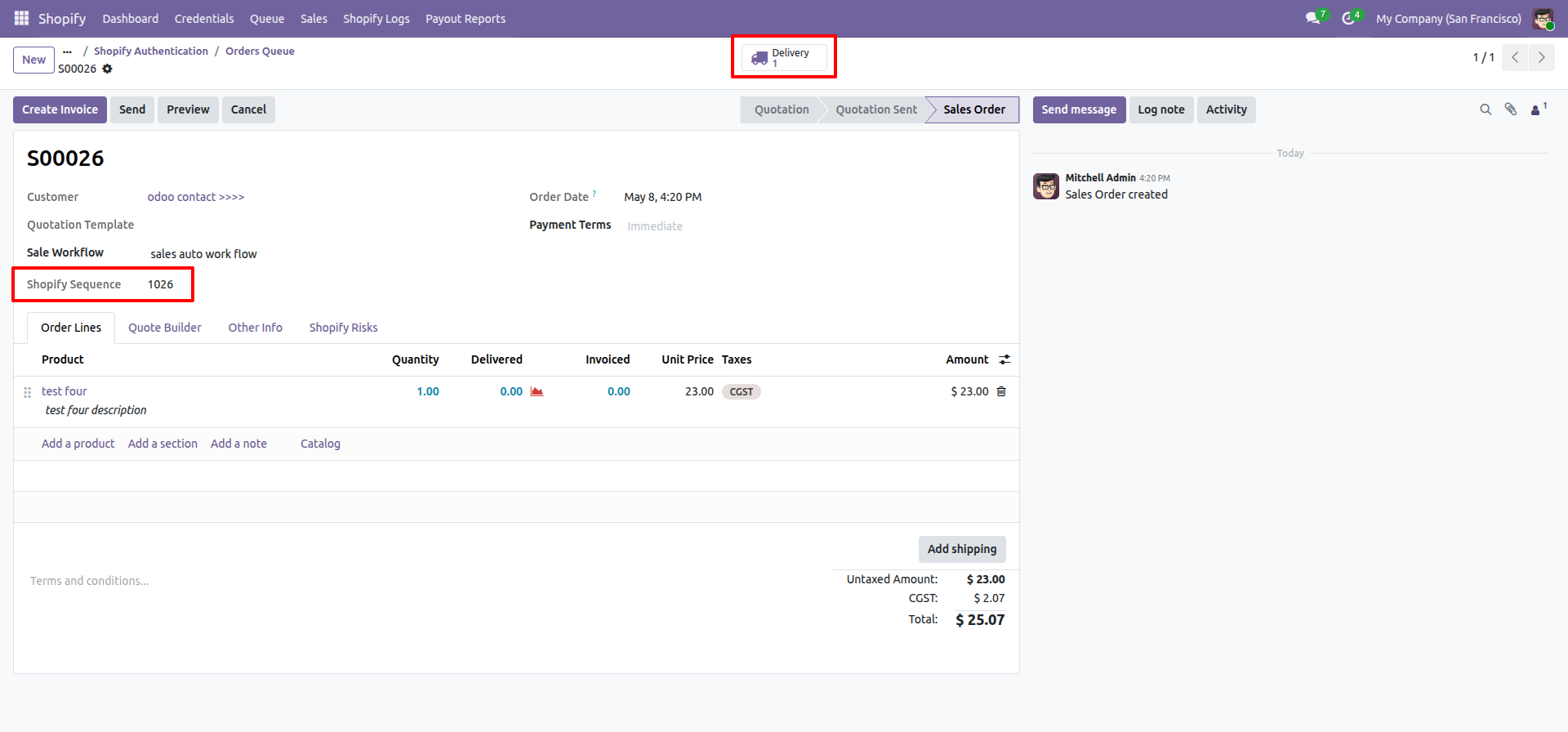Go to Shopify Authentication breadcrumb
Viewport: 1568px width, 732px height.
pyautogui.click(x=151, y=51)
